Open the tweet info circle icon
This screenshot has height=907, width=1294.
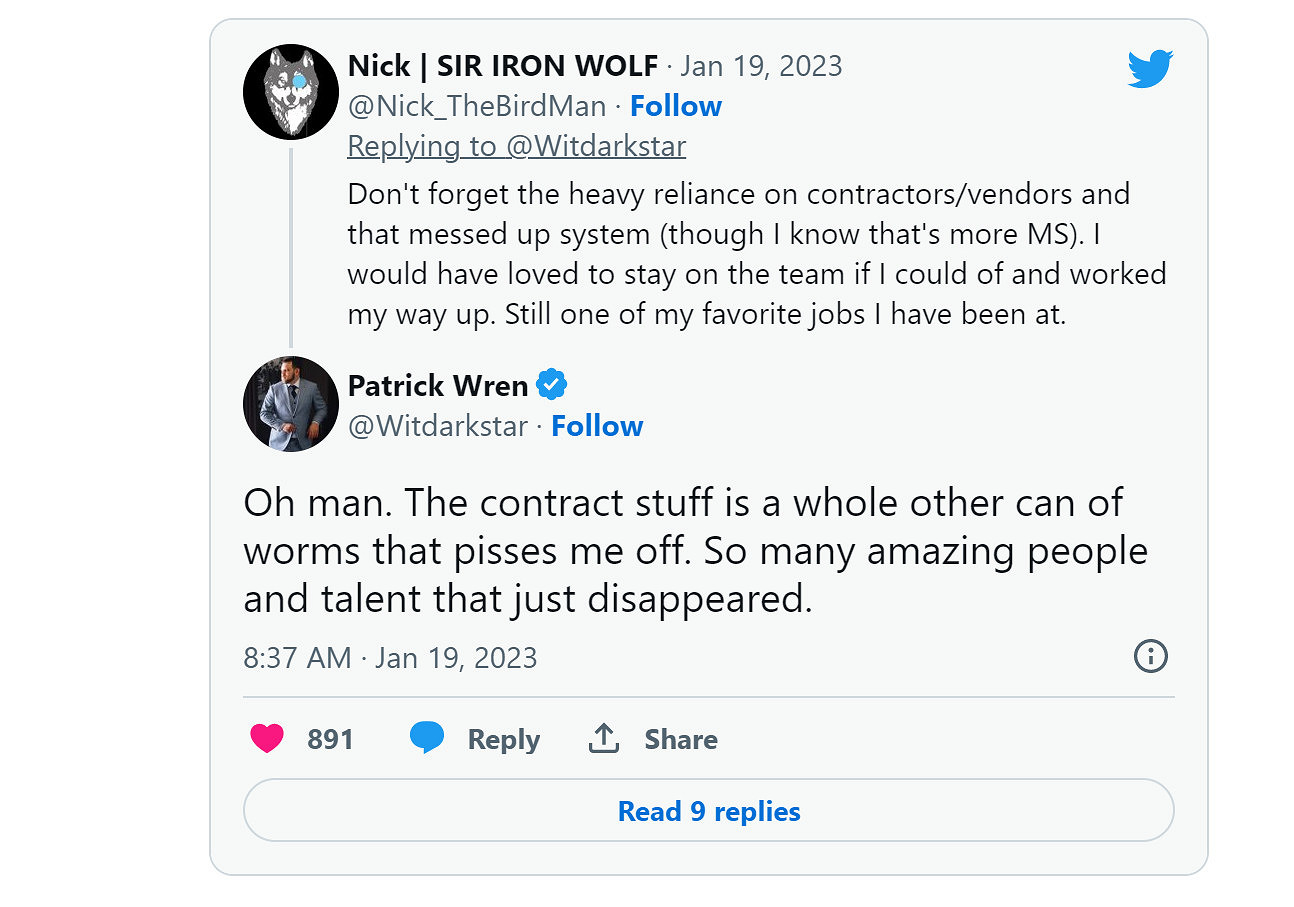1151,657
